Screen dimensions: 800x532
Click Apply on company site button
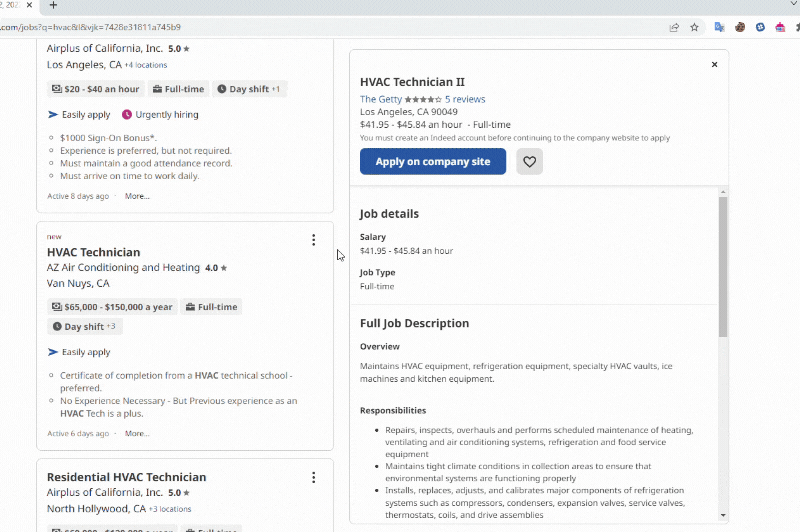[x=433, y=162]
